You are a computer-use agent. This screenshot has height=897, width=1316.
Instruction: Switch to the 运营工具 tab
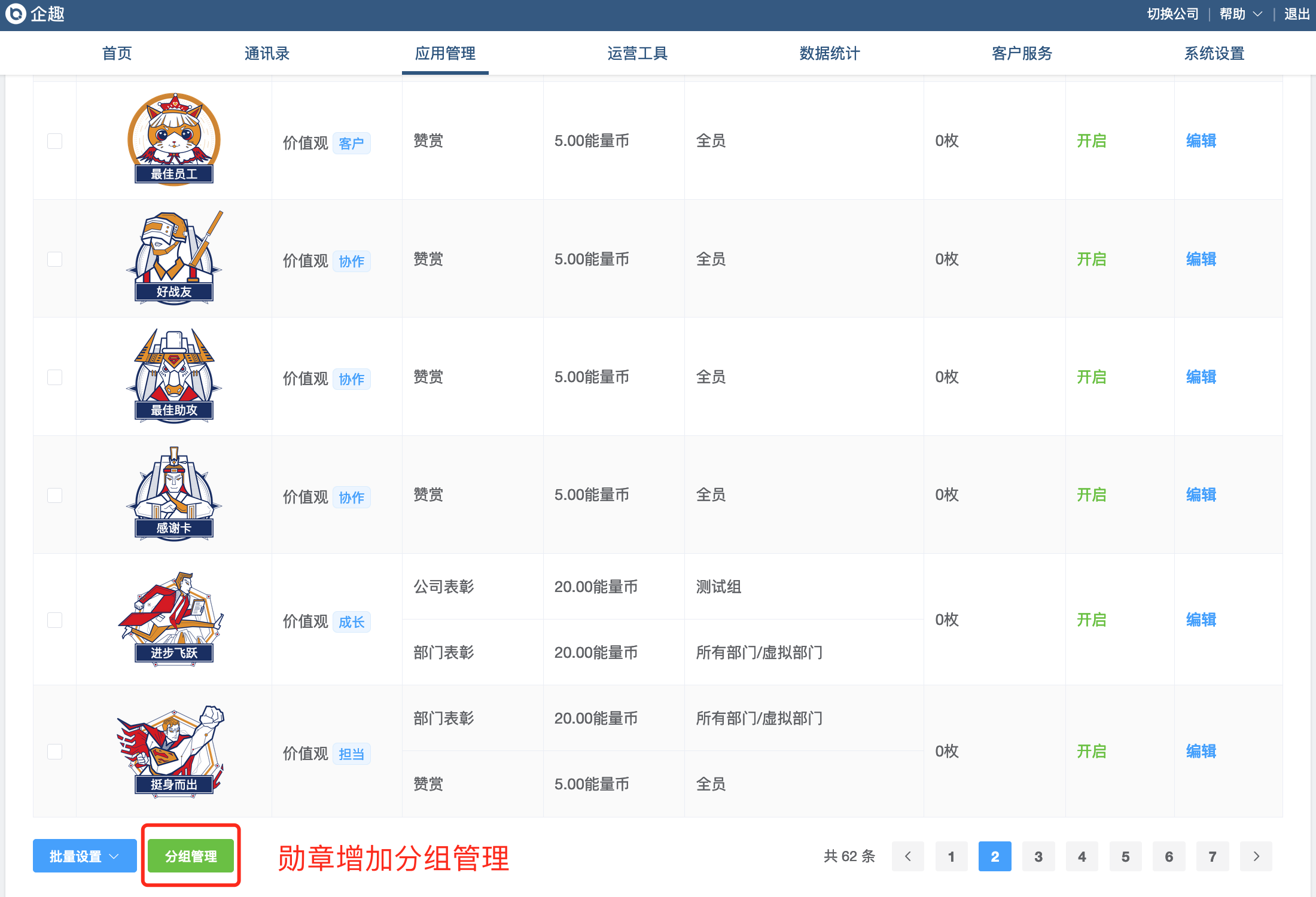pyautogui.click(x=637, y=53)
